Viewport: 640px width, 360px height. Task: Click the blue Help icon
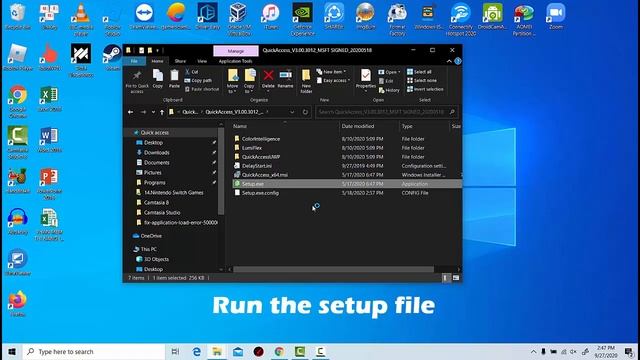pos(458,61)
